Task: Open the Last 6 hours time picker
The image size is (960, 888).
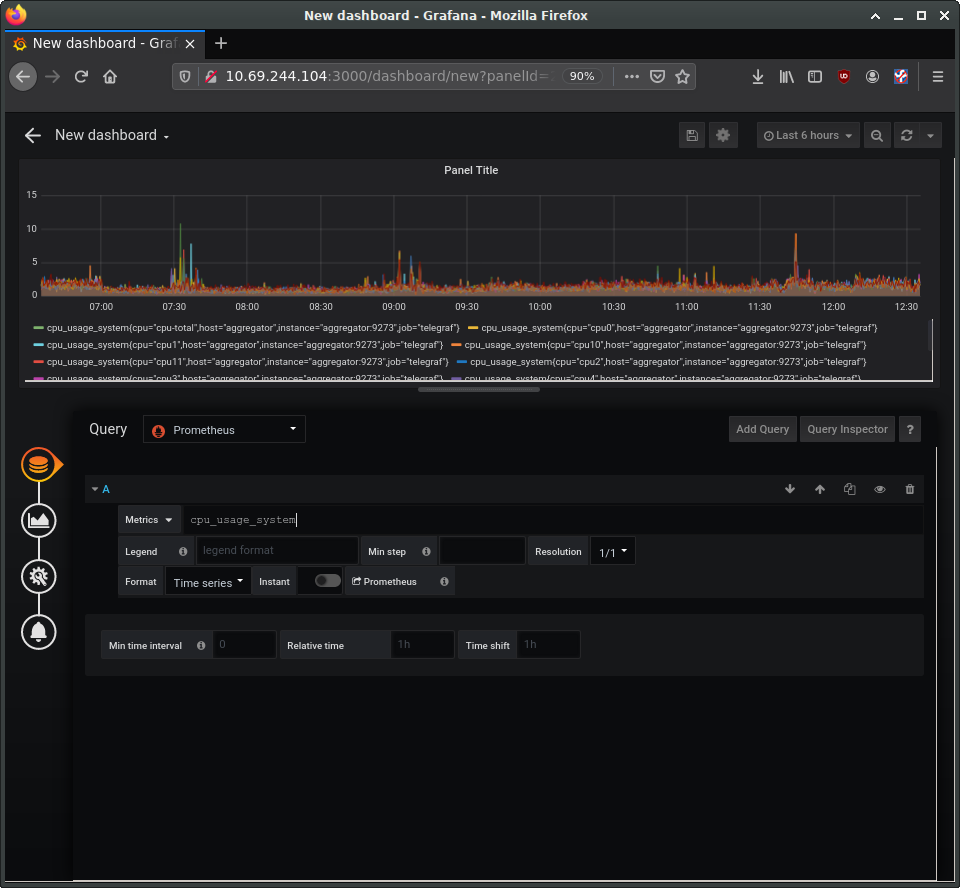Action: click(x=808, y=135)
